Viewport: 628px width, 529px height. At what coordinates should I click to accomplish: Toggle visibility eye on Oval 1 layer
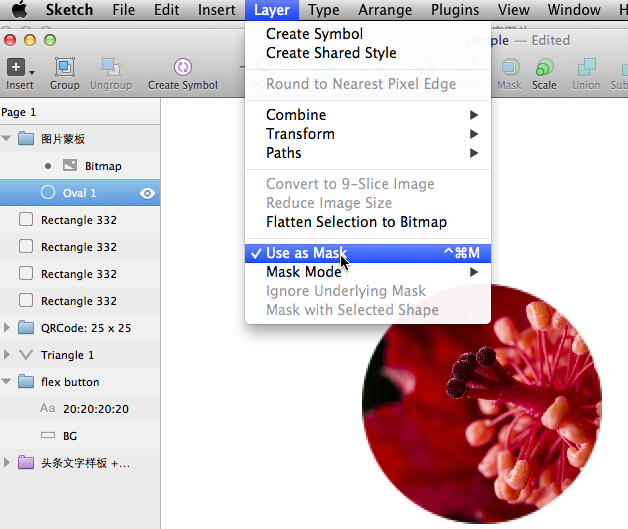[147, 193]
